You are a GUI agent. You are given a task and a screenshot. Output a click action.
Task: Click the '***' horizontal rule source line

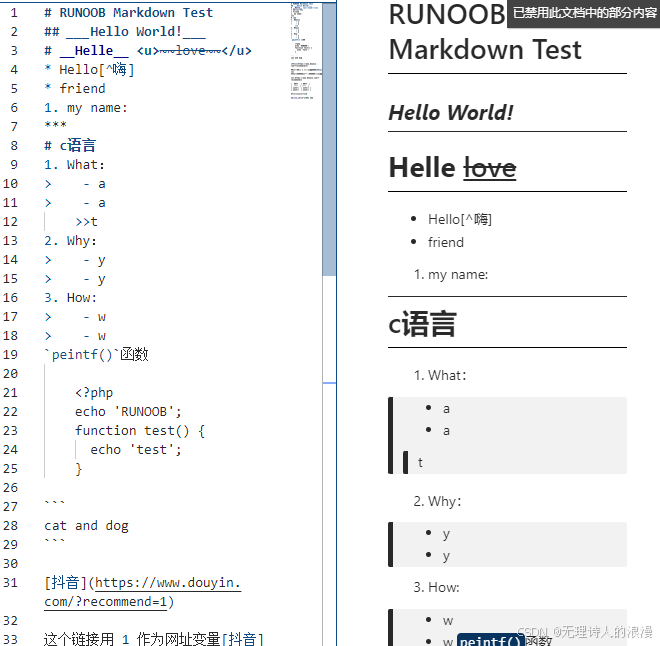pos(55,125)
